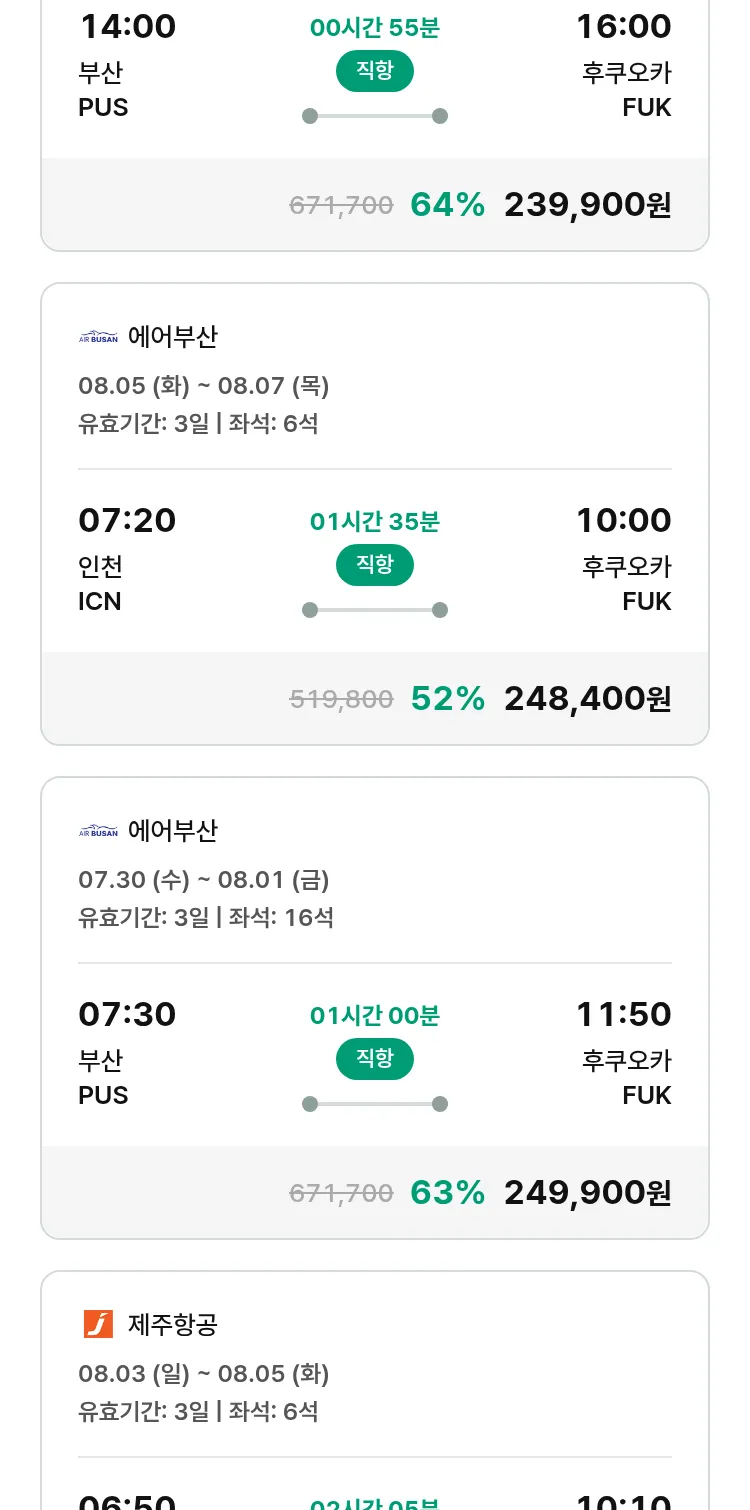Screen dimensions: 750x1510
Task: Click the 07:20 departure time from 인천
Action: pyautogui.click(x=127, y=520)
